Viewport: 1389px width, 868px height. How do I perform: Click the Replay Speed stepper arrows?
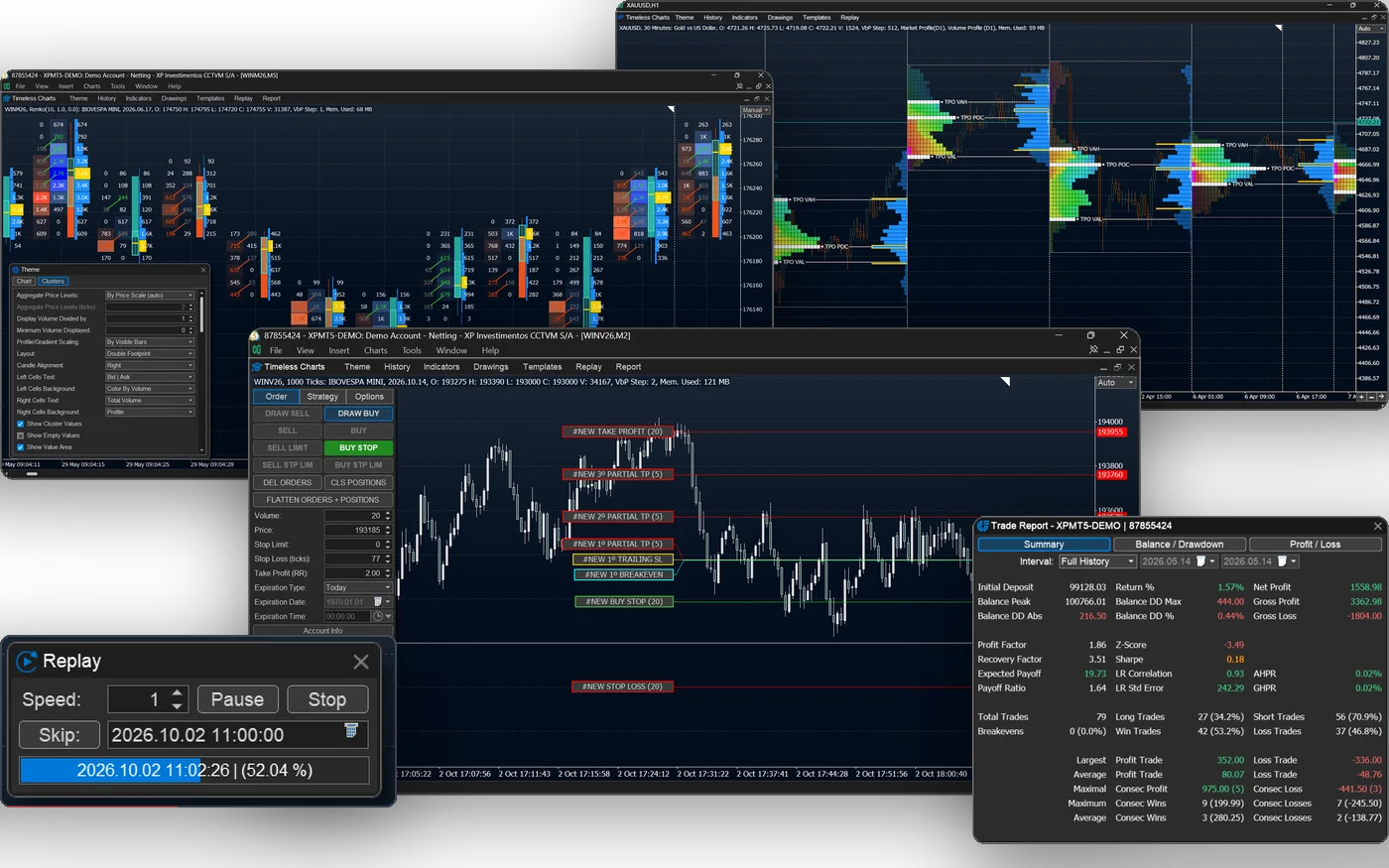[178, 699]
